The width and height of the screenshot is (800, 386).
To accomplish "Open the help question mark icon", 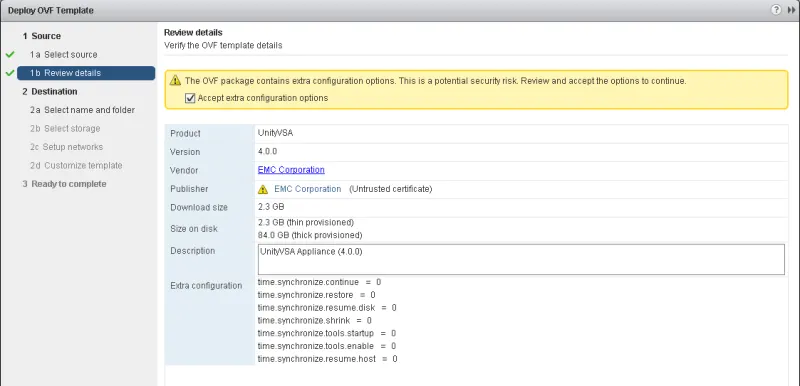I will (776, 10).
